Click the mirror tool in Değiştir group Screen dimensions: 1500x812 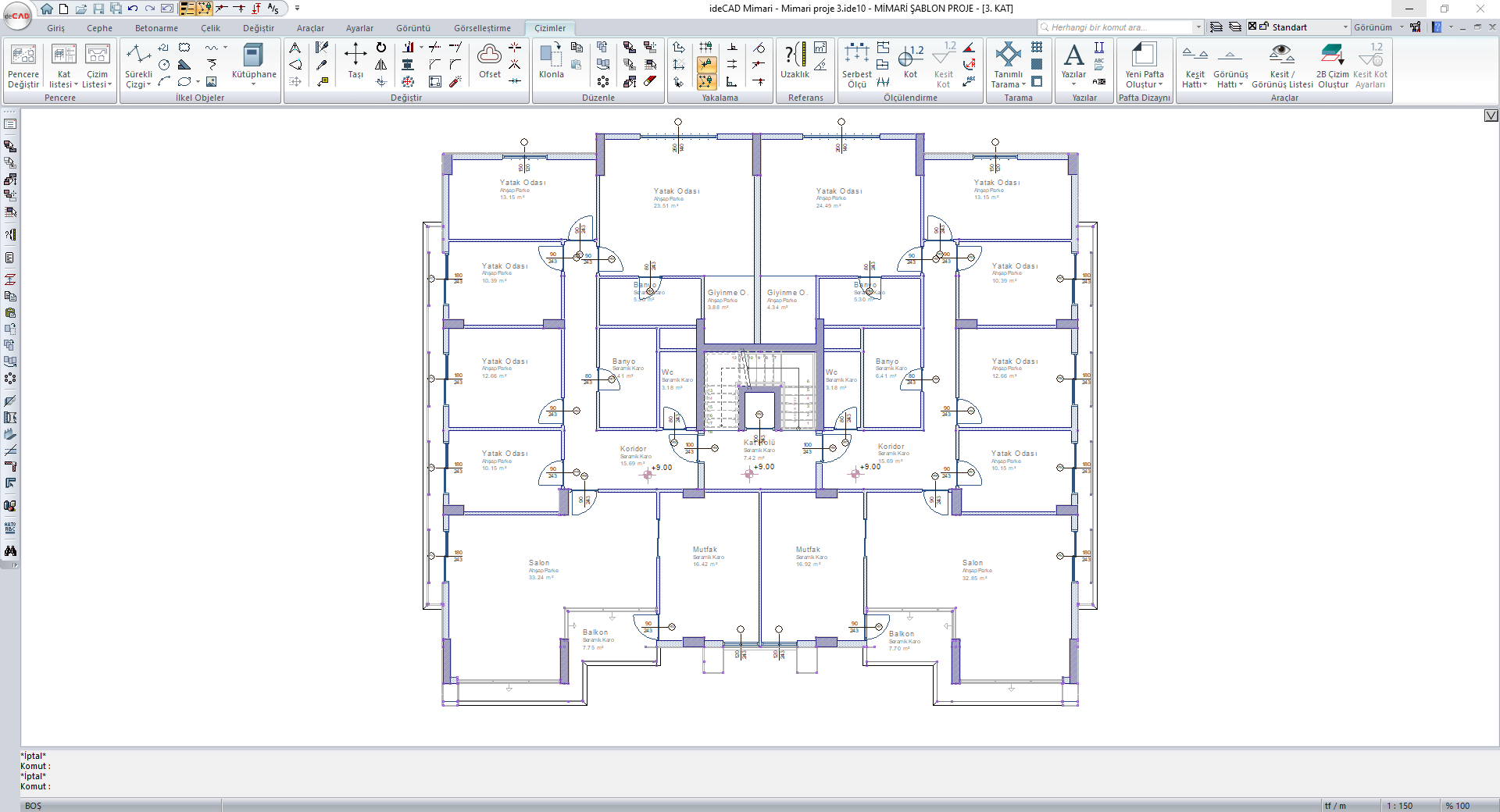381,65
